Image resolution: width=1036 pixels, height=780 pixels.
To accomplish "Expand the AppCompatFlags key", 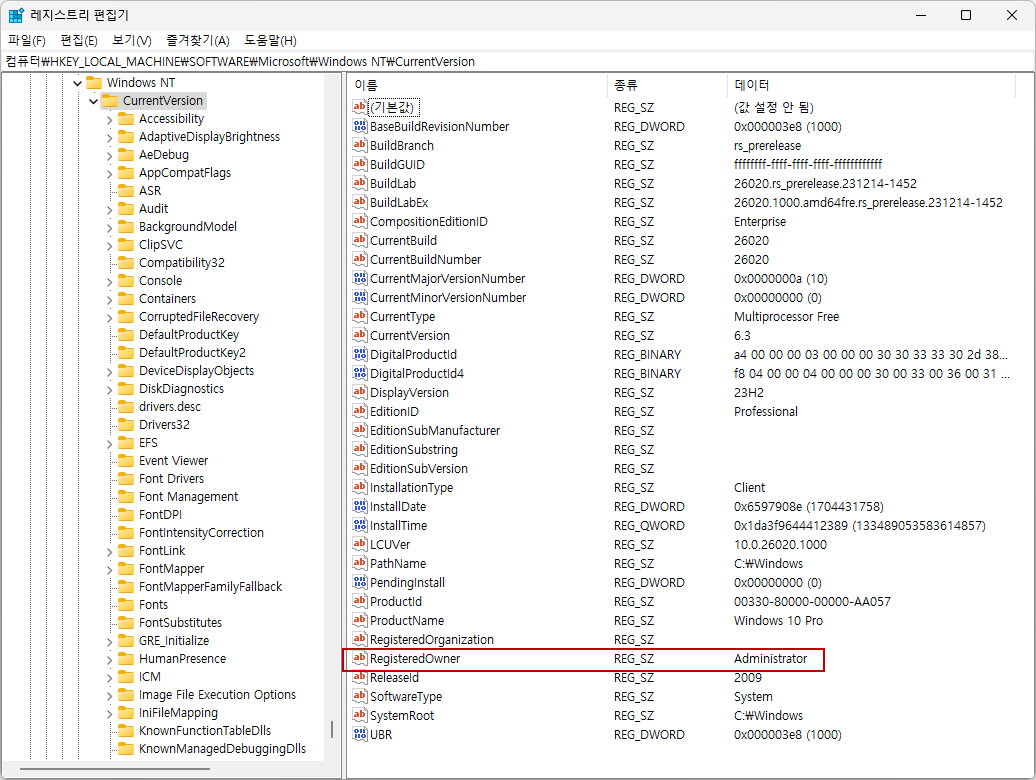I will (110, 174).
